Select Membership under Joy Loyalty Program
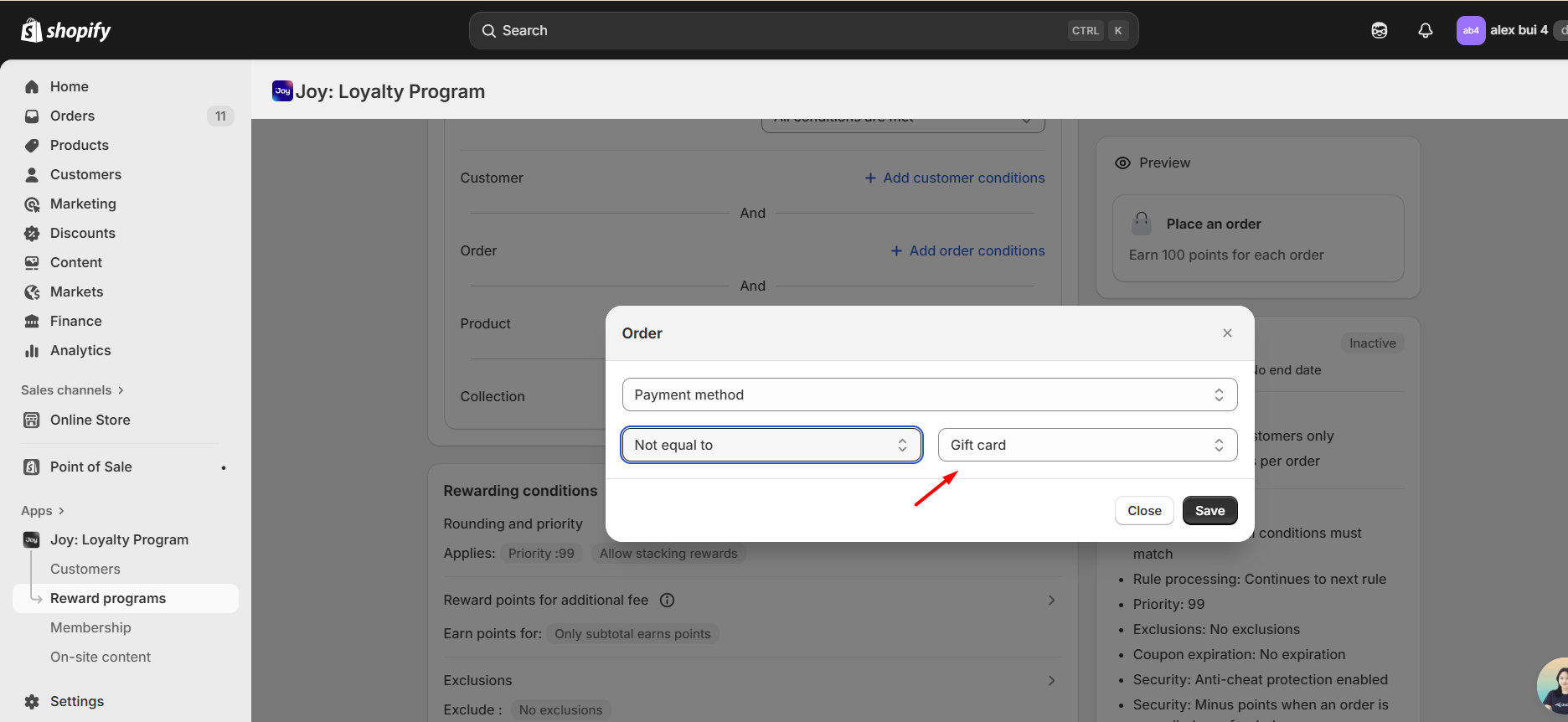This screenshot has height=722, width=1568. click(x=90, y=627)
